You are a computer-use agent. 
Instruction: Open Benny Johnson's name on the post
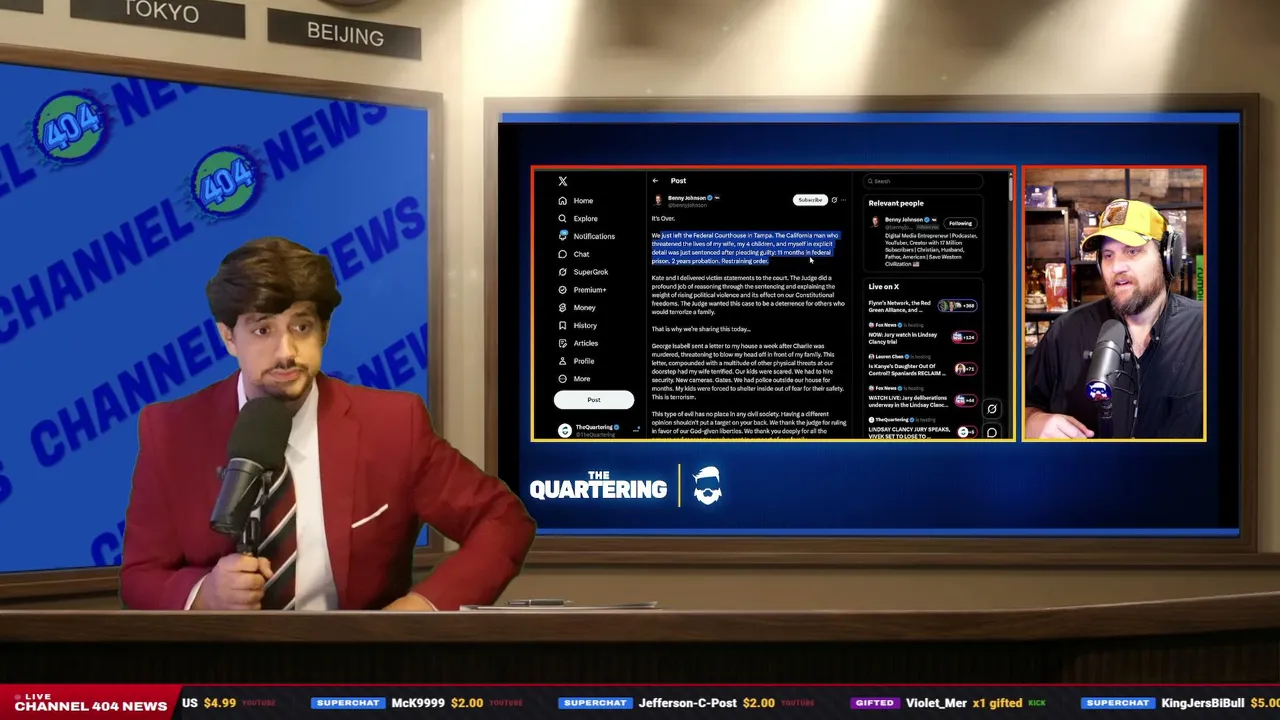687,198
